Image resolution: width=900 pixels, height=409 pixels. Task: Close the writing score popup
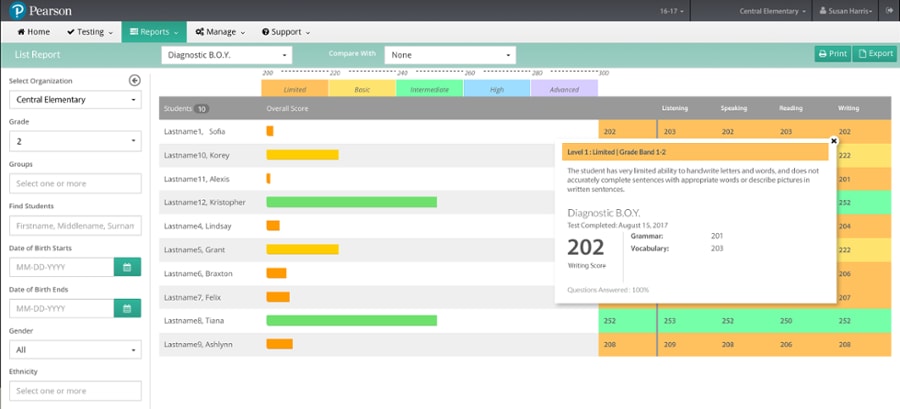coord(834,142)
